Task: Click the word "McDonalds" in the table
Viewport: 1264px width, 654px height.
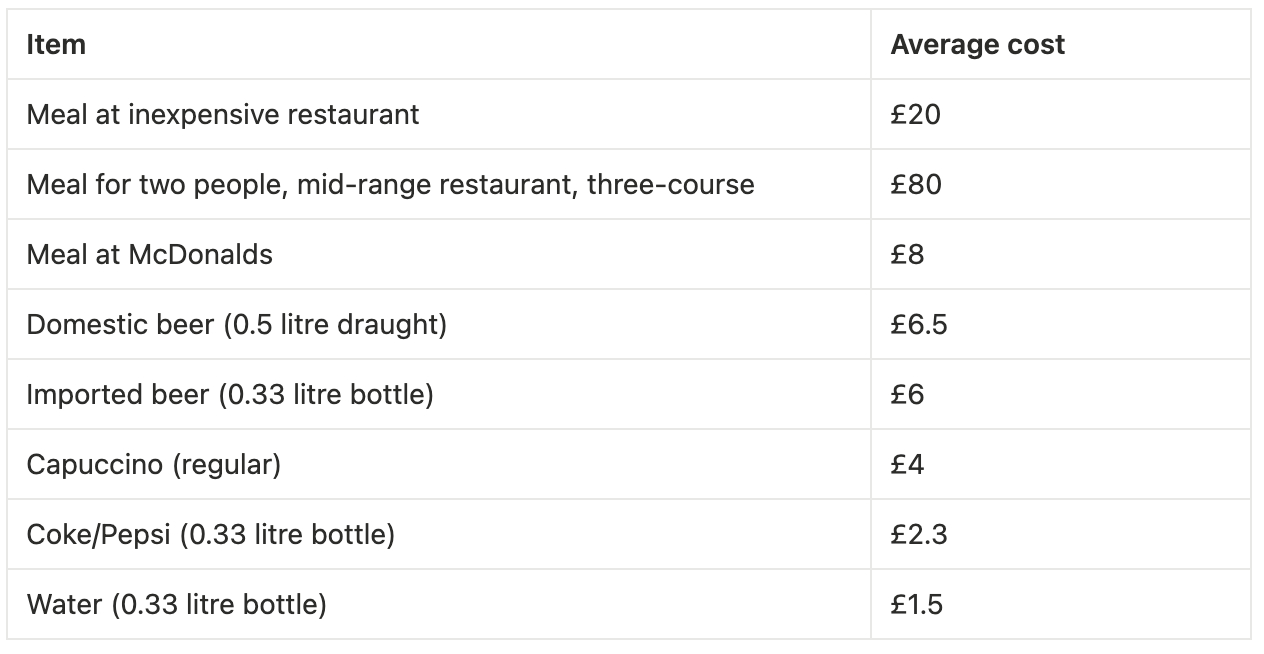Action: (200, 255)
